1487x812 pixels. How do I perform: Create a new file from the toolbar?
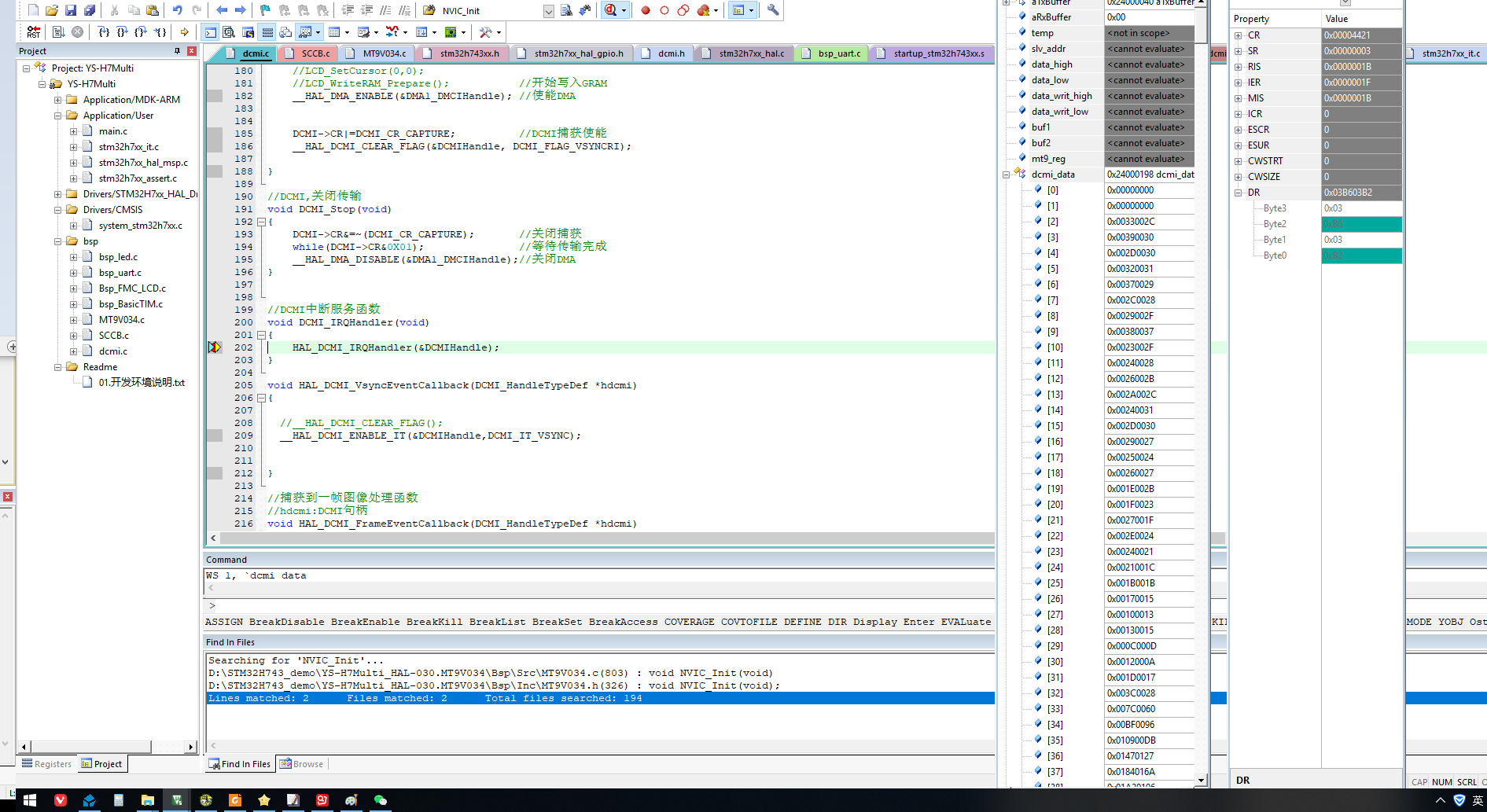tap(33, 10)
